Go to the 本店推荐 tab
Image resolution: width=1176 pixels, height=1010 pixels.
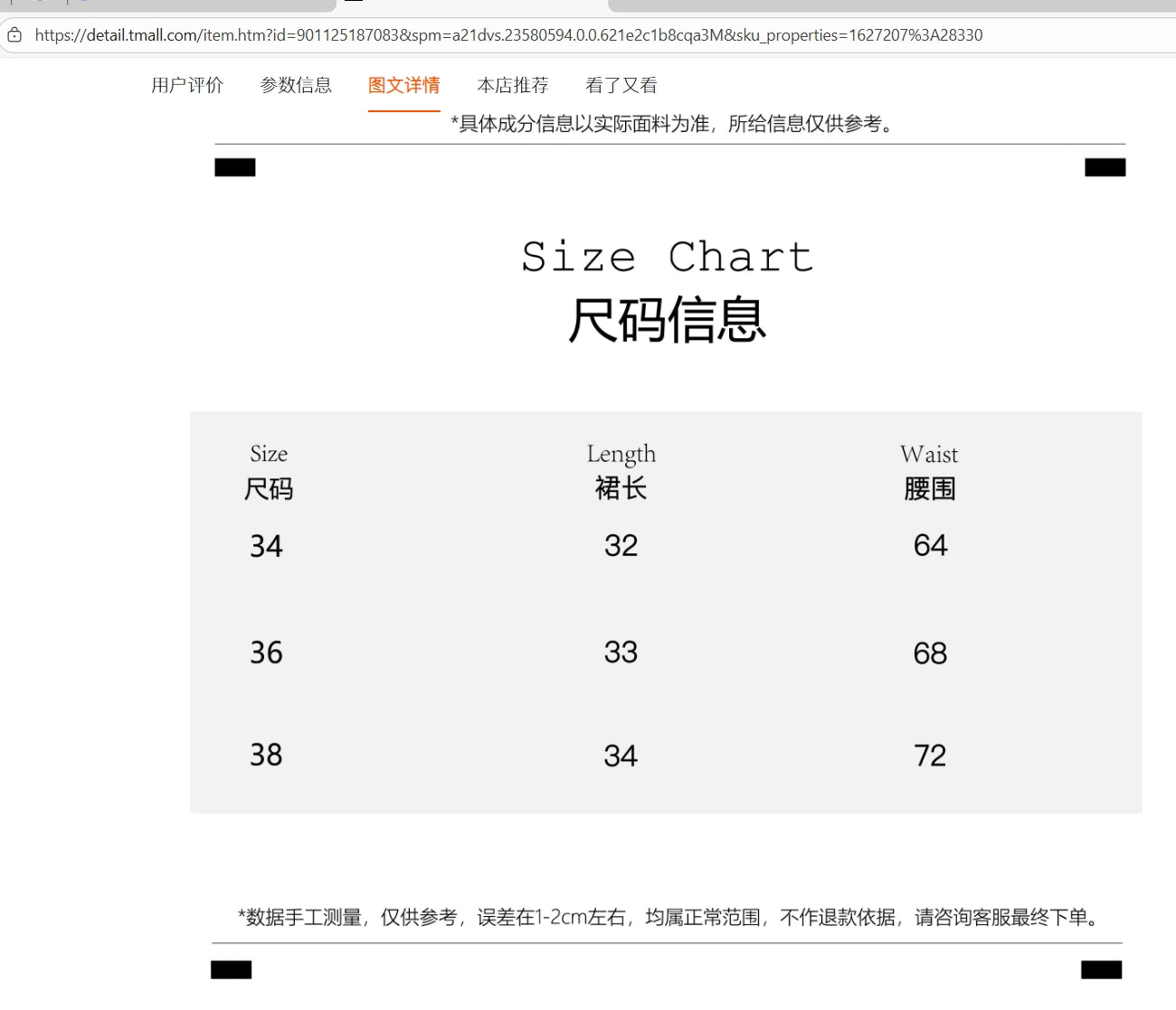click(513, 85)
